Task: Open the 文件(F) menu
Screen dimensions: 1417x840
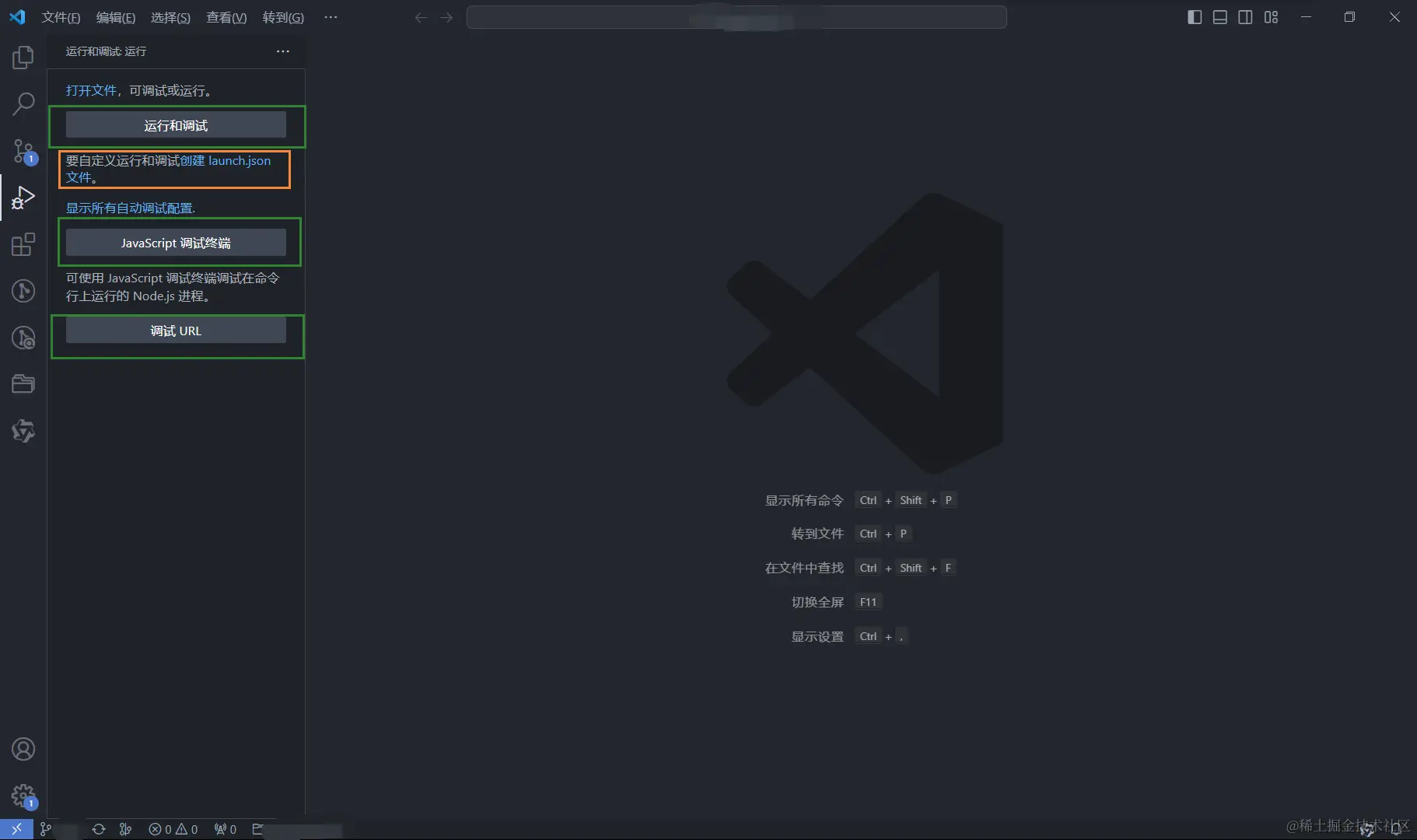Action: point(61,17)
